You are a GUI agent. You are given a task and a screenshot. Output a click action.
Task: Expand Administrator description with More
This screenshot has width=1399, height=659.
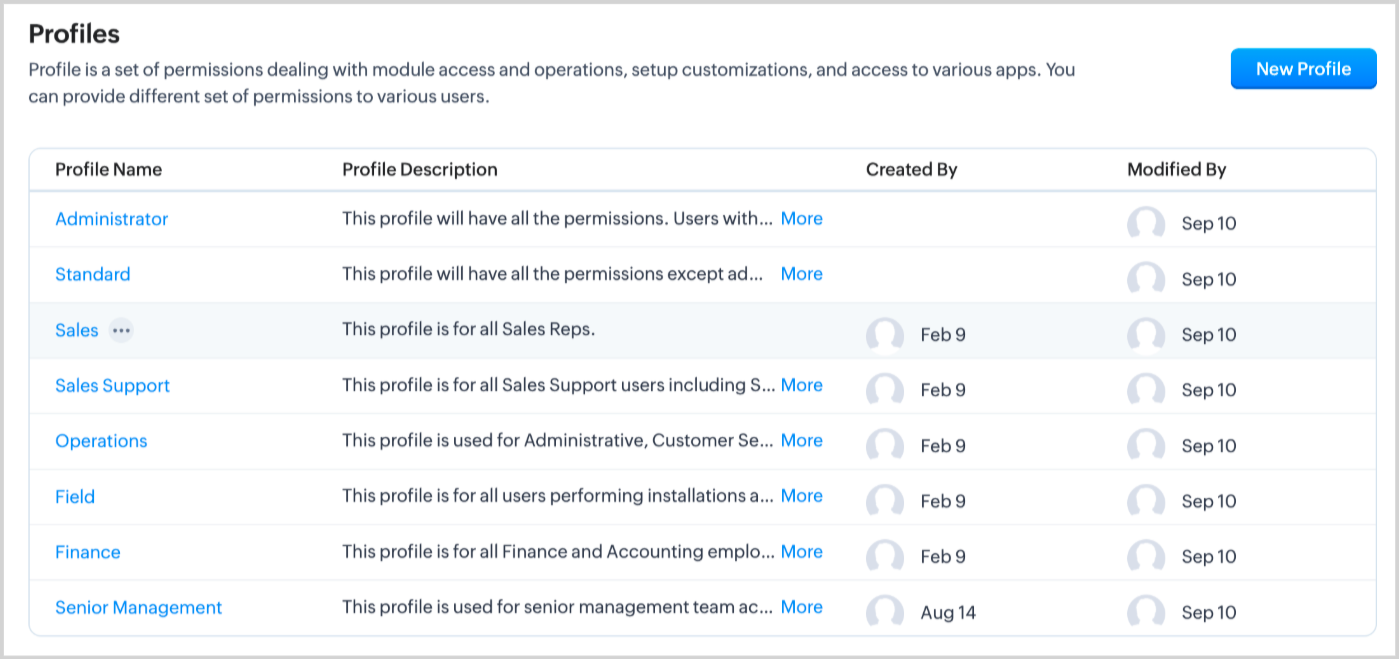pyautogui.click(x=801, y=218)
